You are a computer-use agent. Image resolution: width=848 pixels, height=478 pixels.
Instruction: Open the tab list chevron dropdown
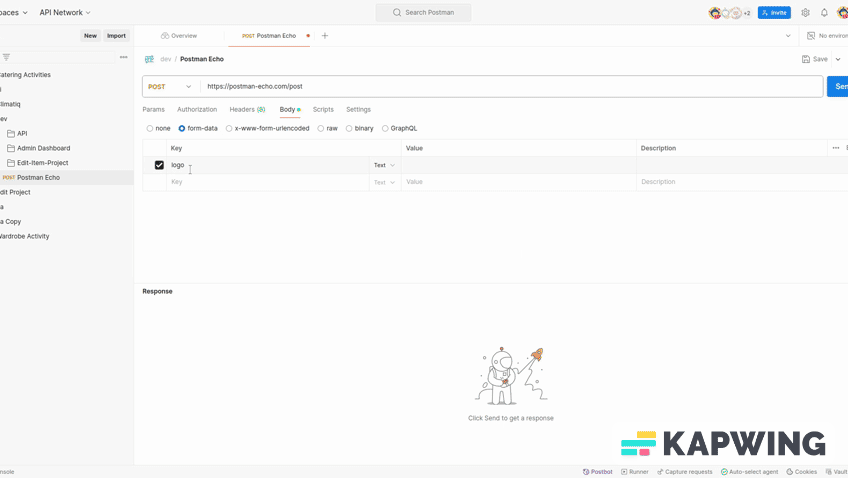[x=788, y=36]
